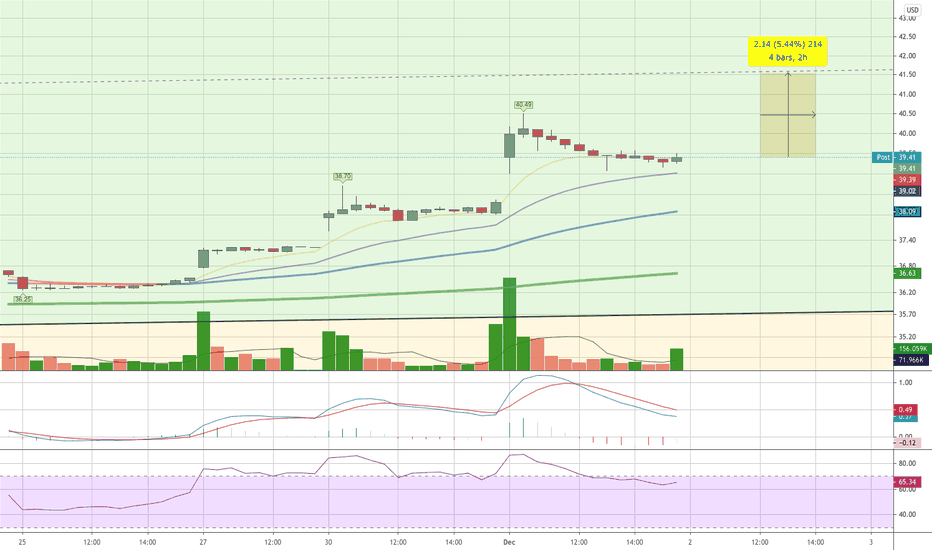
Task: Select the black diagonal trend line
Action: coord(446,318)
